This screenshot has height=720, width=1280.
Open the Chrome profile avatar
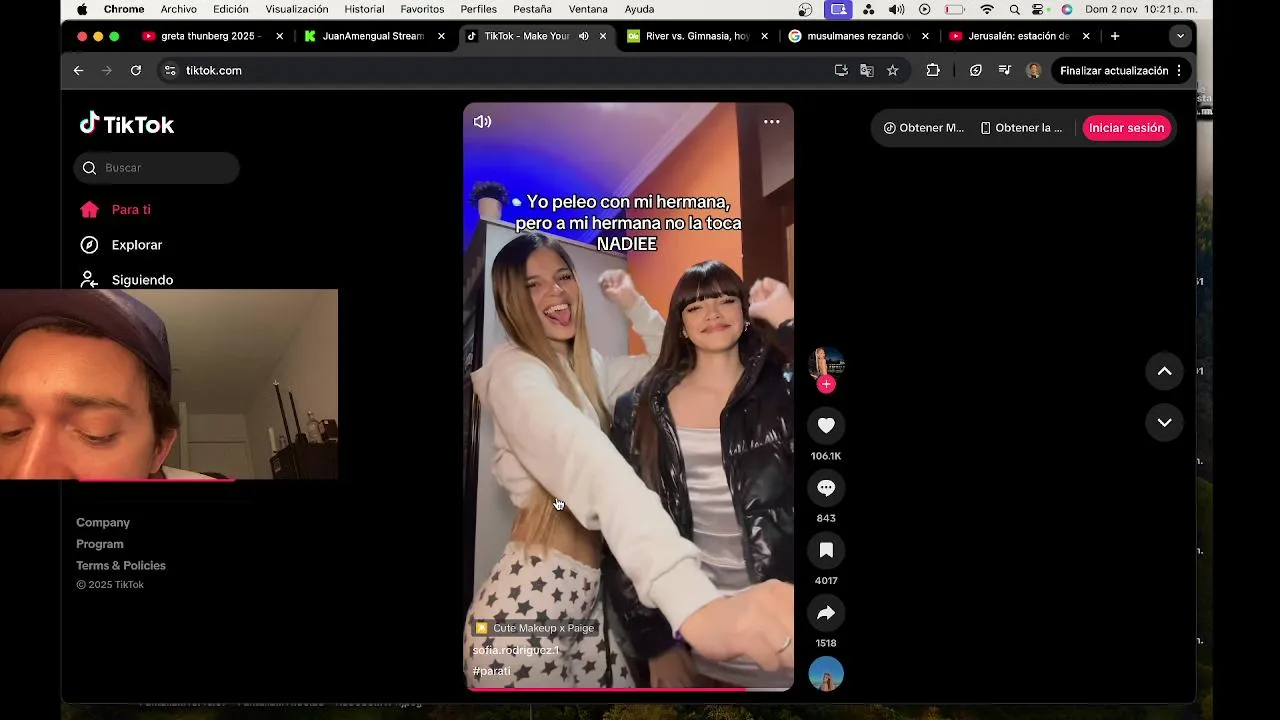(1033, 70)
